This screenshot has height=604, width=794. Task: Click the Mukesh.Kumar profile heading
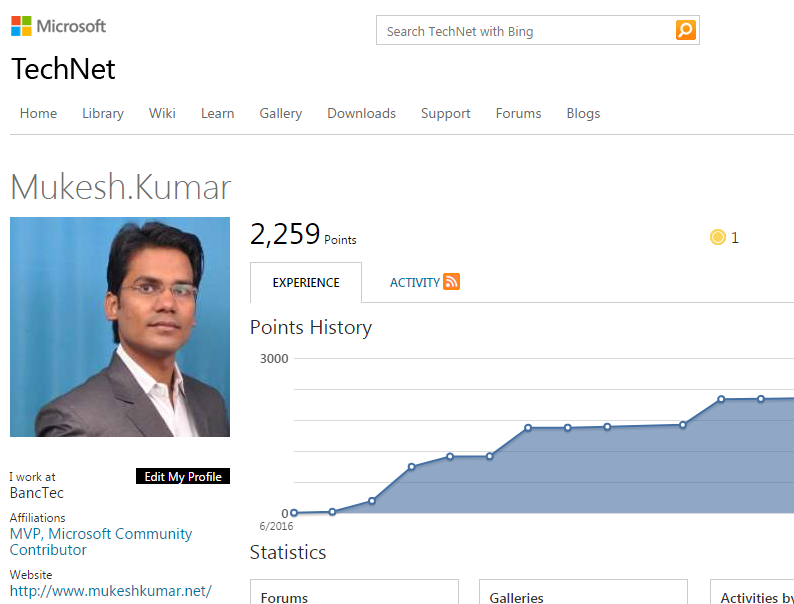[121, 187]
